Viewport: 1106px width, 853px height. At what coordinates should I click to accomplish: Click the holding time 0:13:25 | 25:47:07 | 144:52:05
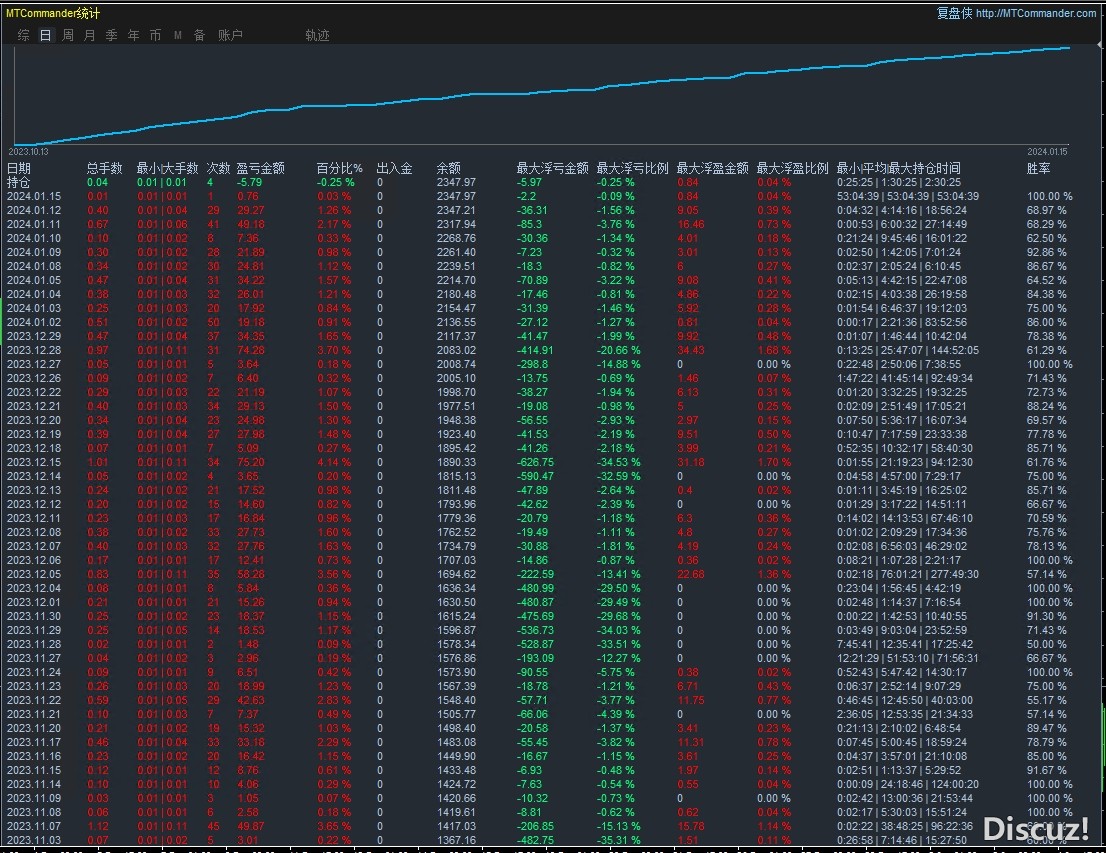908,350
